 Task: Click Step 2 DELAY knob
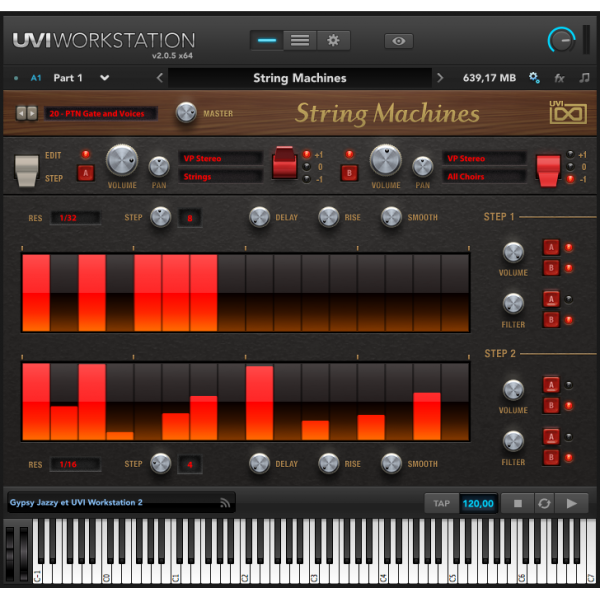coord(259,464)
